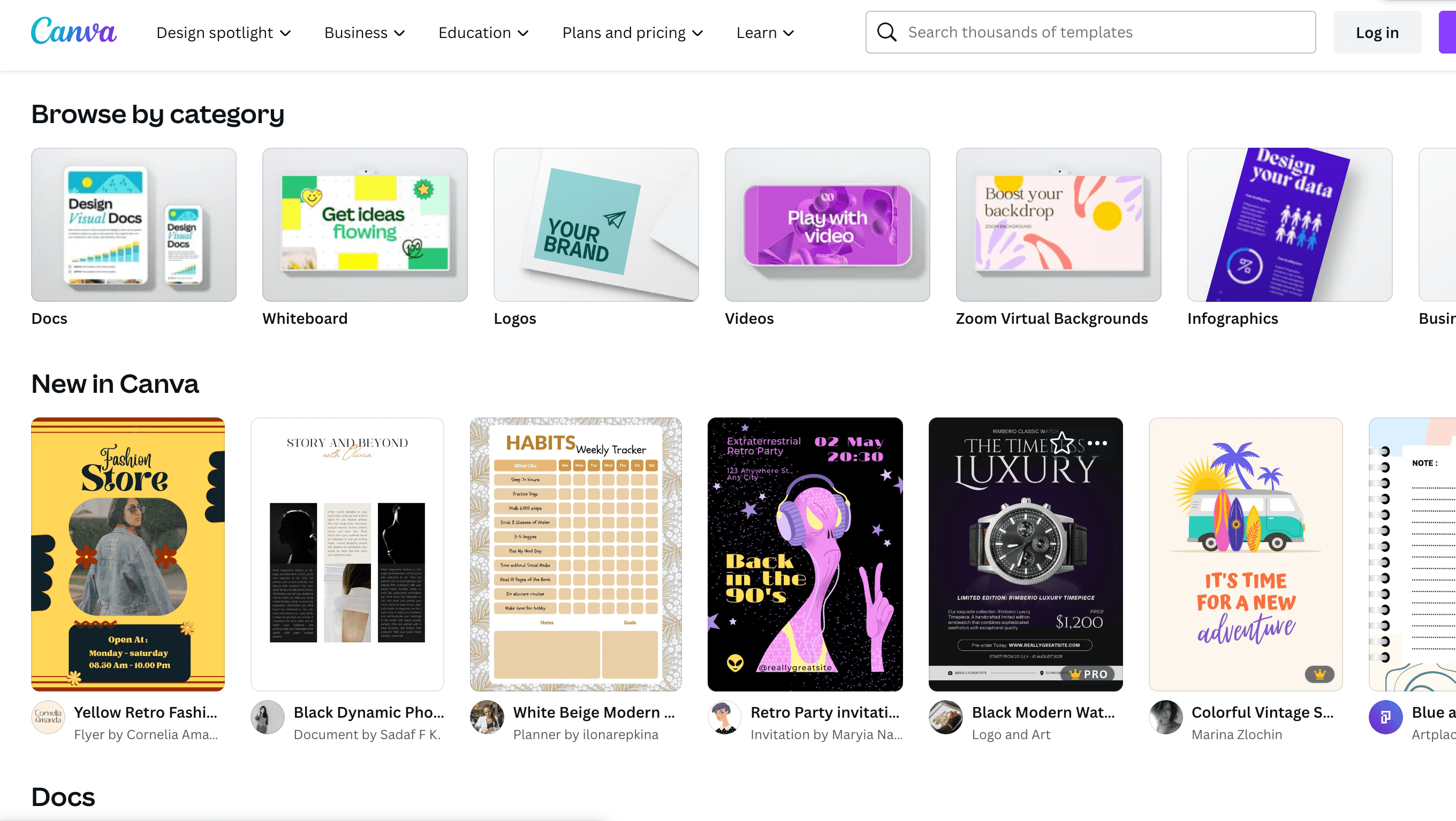Screen dimensions: 1456x821
Task: Click the Marina Zlochin author text
Action: [x=1237, y=734]
